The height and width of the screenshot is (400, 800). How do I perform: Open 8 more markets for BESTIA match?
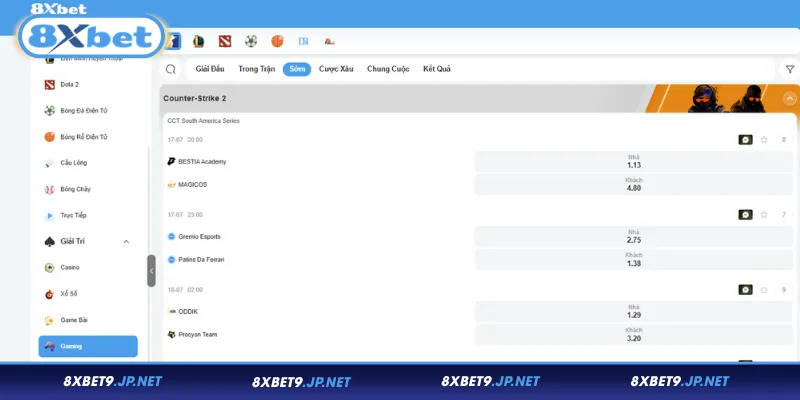pos(784,140)
